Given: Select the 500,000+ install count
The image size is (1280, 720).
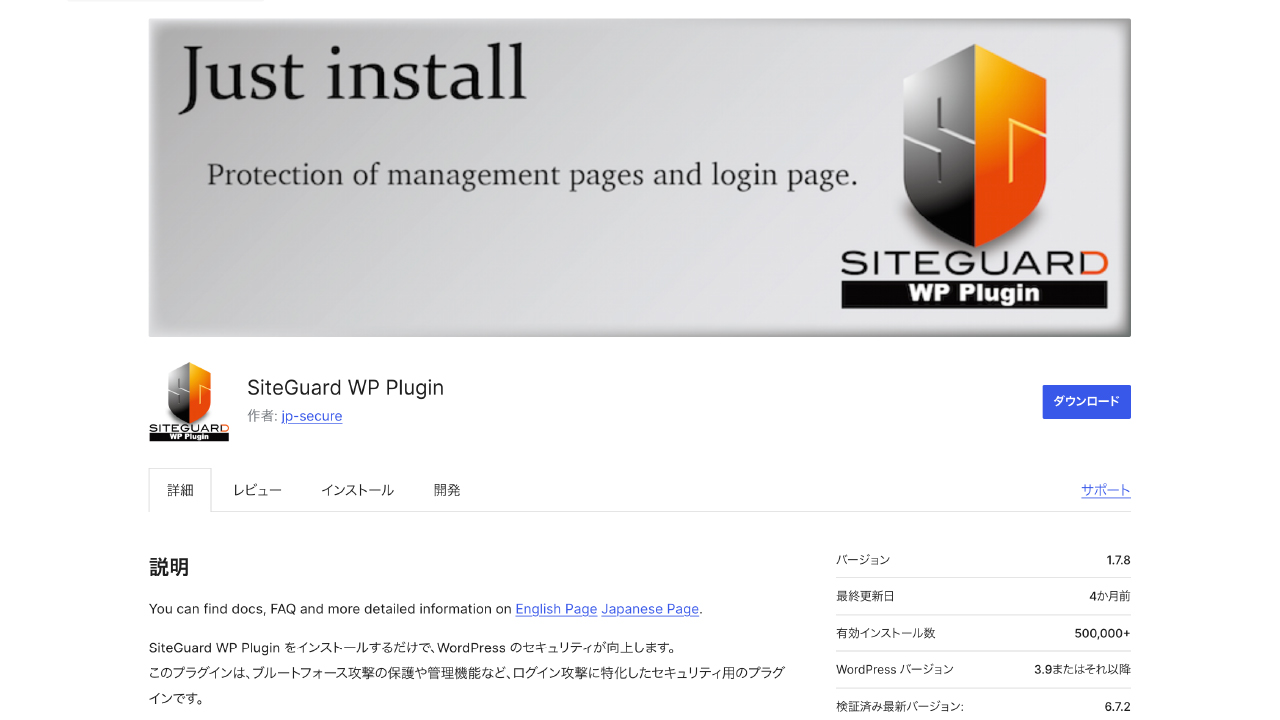Looking at the screenshot, I should (x=1103, y=633).
